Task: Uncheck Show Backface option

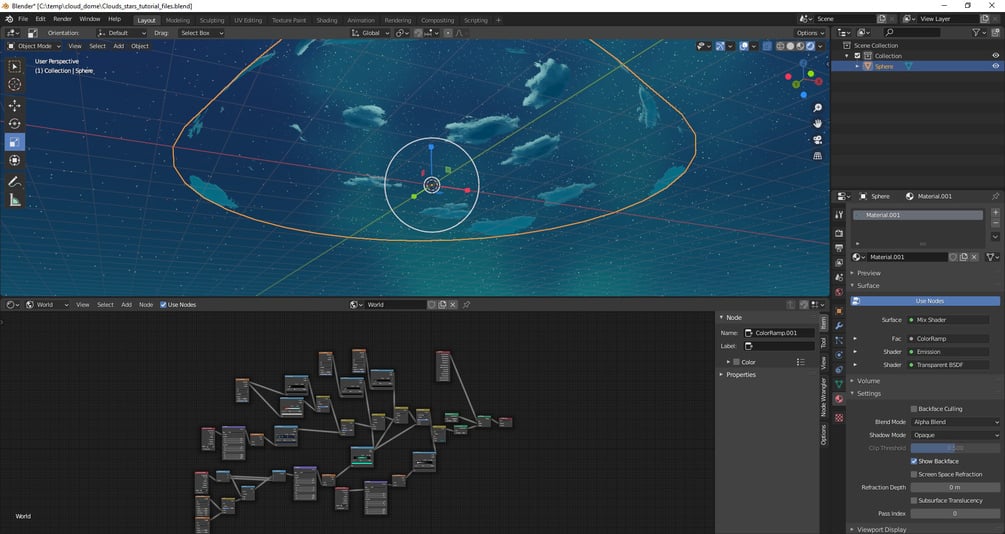Action: (x=913, y=462)
